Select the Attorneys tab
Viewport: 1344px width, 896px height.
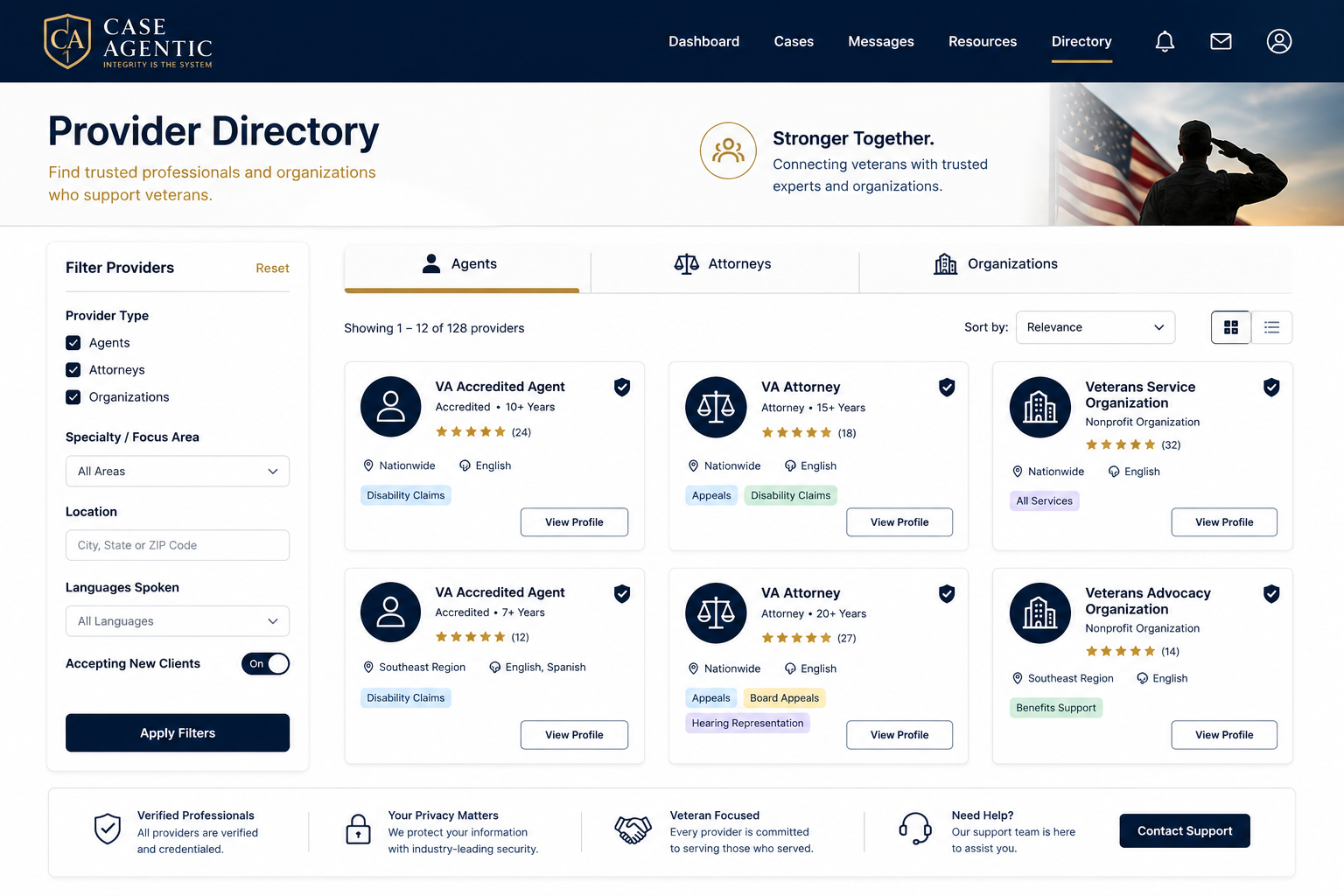click(x=724, y=264)
